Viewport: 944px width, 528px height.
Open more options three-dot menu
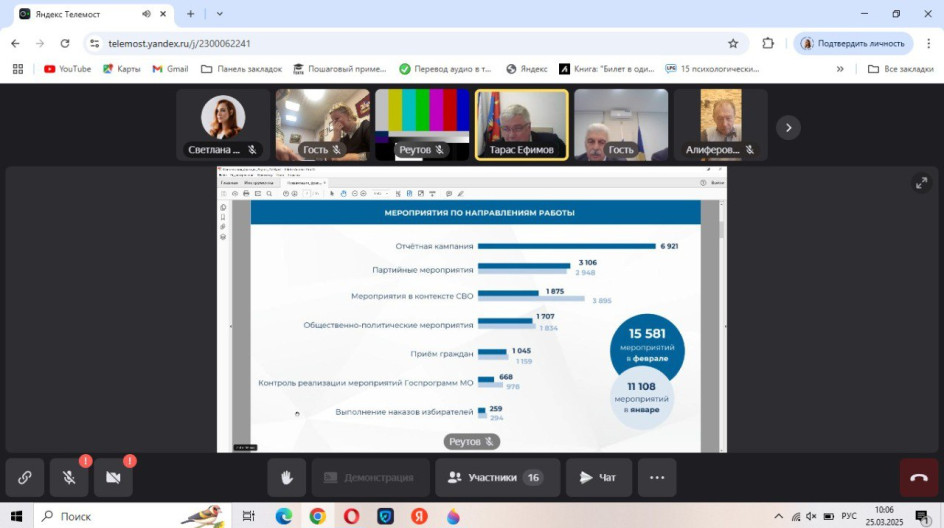[657, 478]
